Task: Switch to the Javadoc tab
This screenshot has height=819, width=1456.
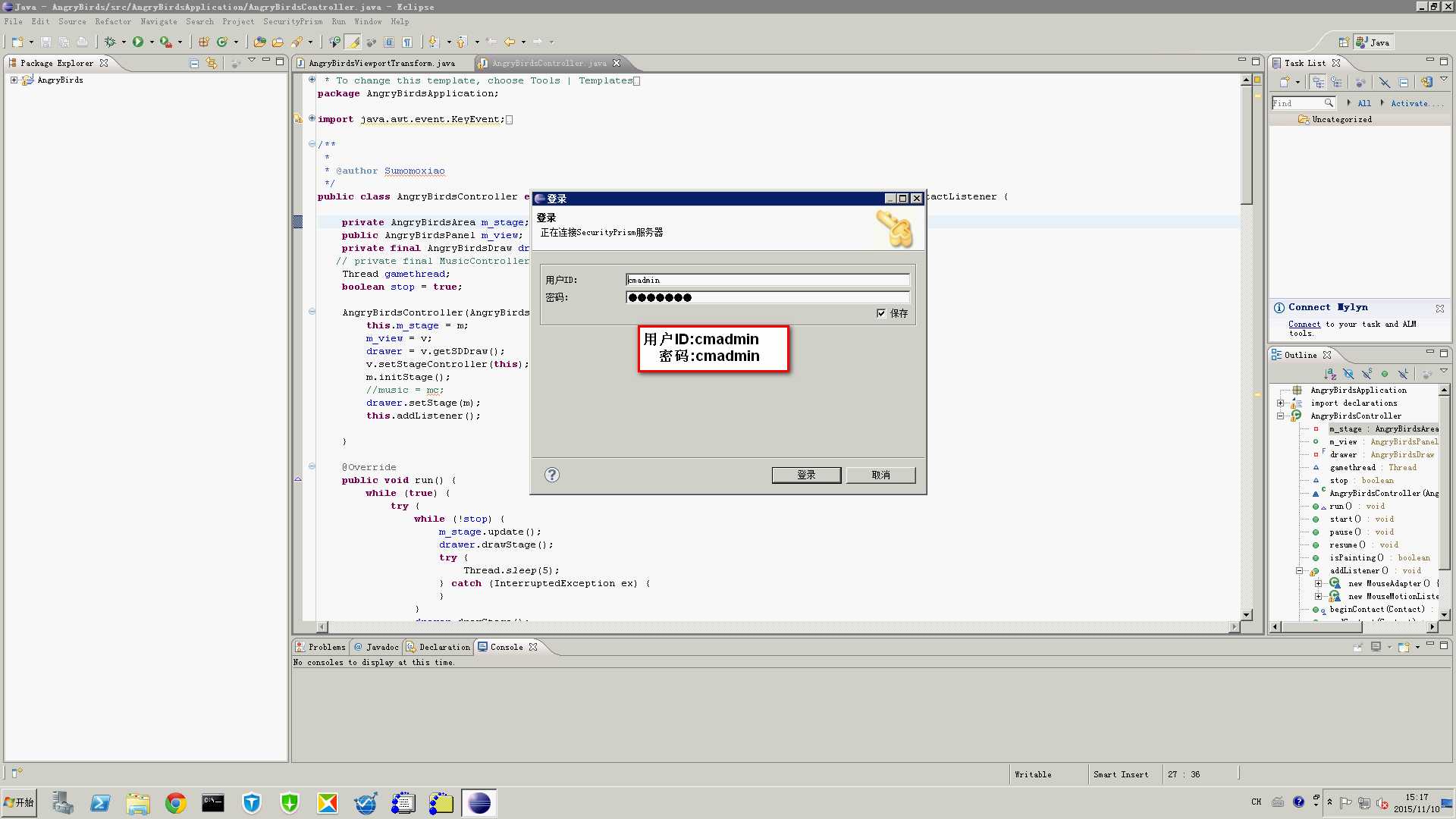Action: (x=376, y=647)
